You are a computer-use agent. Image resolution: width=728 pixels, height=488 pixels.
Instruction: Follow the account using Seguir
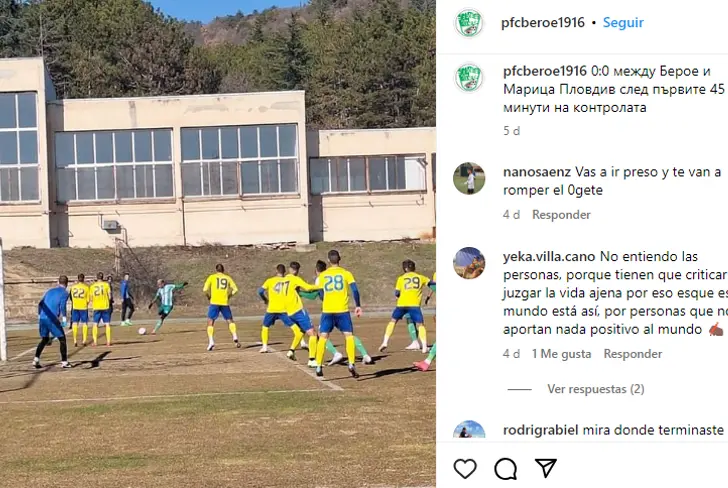point(623,22)
